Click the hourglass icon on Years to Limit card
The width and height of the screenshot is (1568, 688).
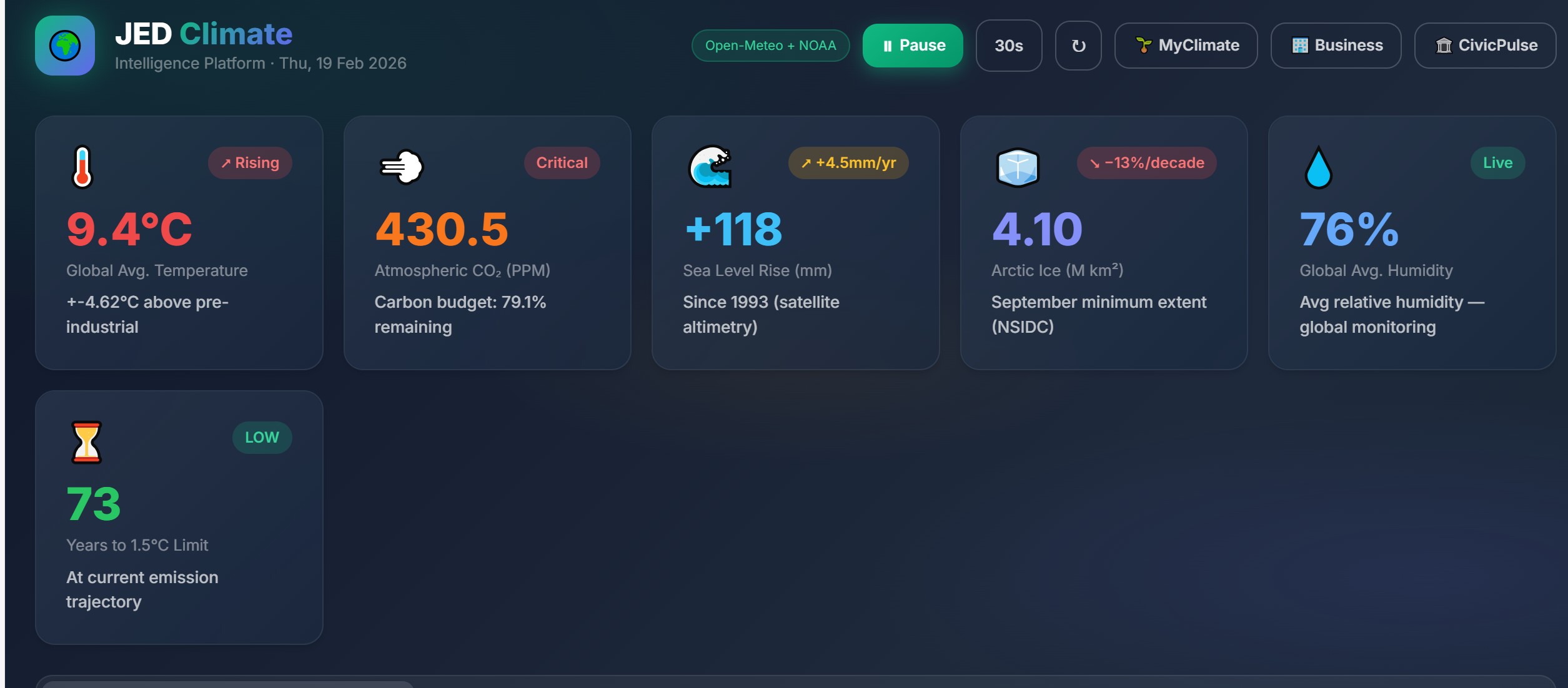point(86,442)
